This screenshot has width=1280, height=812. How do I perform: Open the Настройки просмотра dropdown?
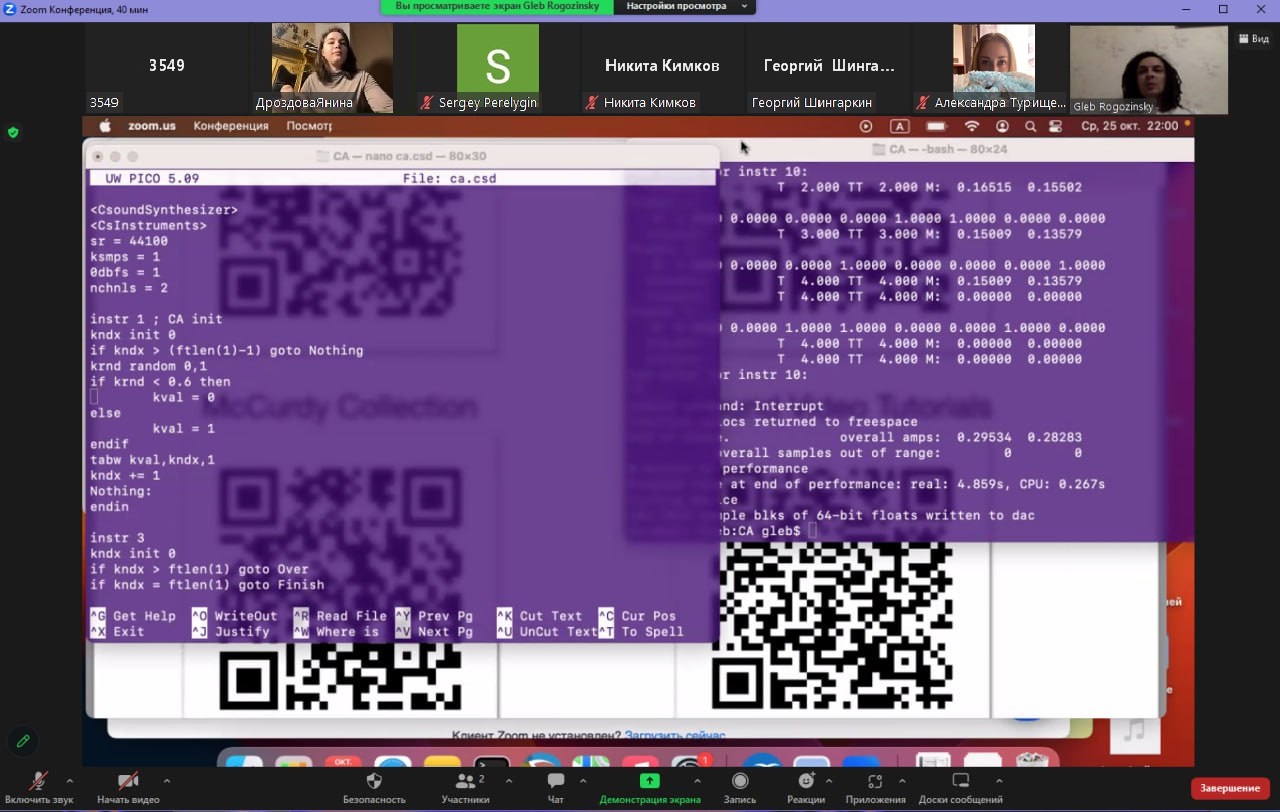[x=686, y=6]
